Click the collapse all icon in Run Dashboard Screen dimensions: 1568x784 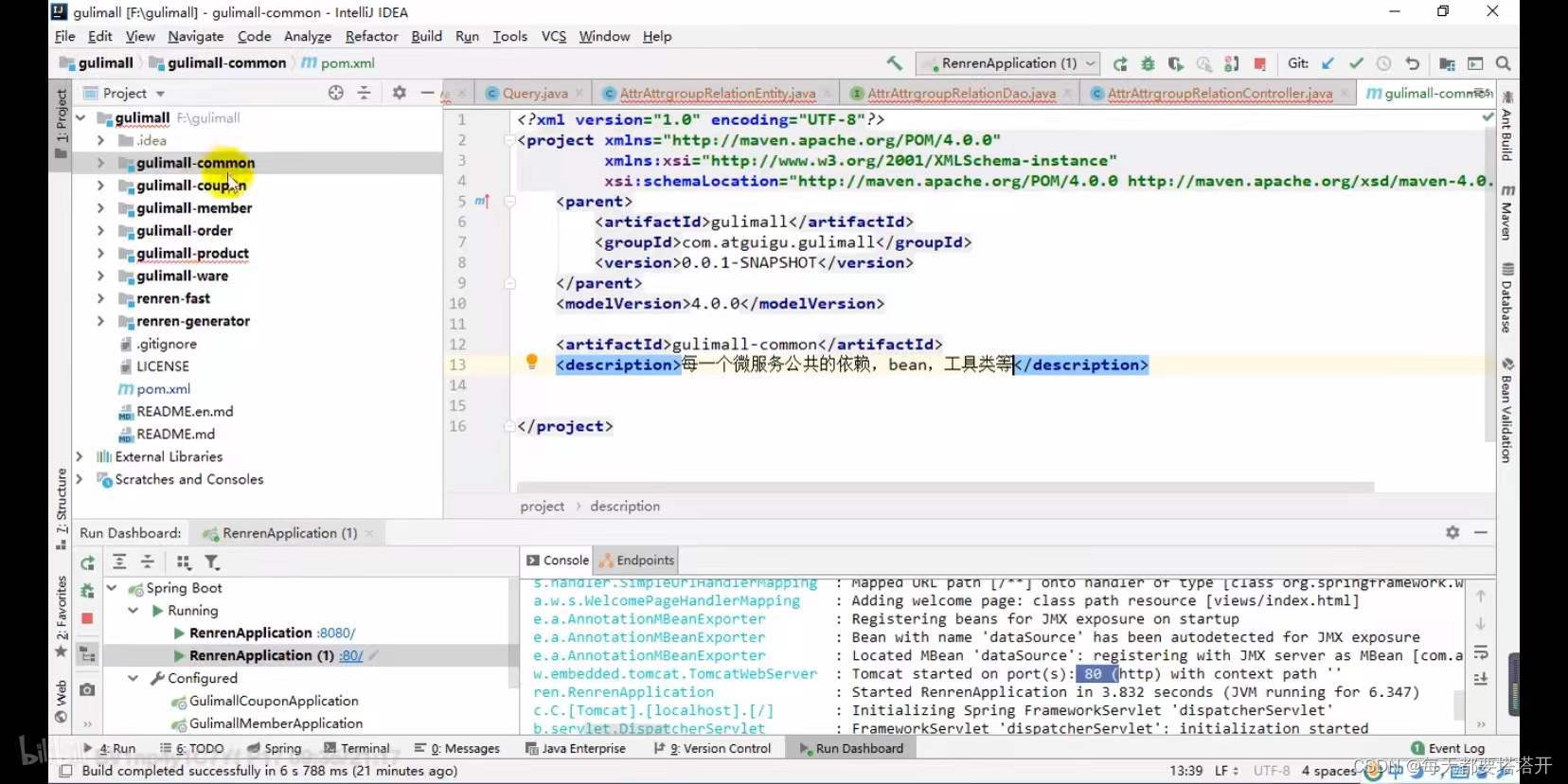148,562
